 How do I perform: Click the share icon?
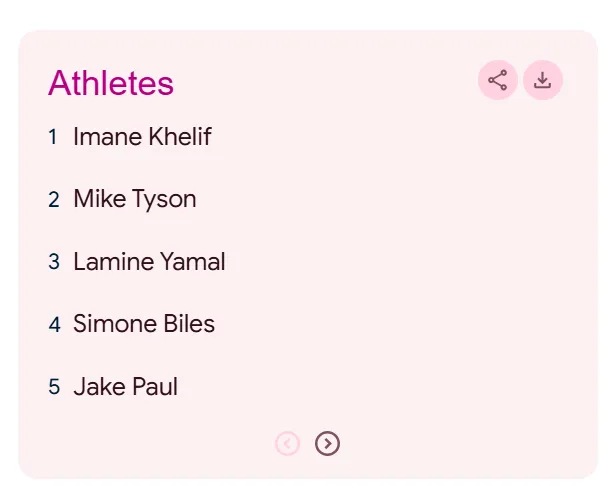[x=497, y=81]
